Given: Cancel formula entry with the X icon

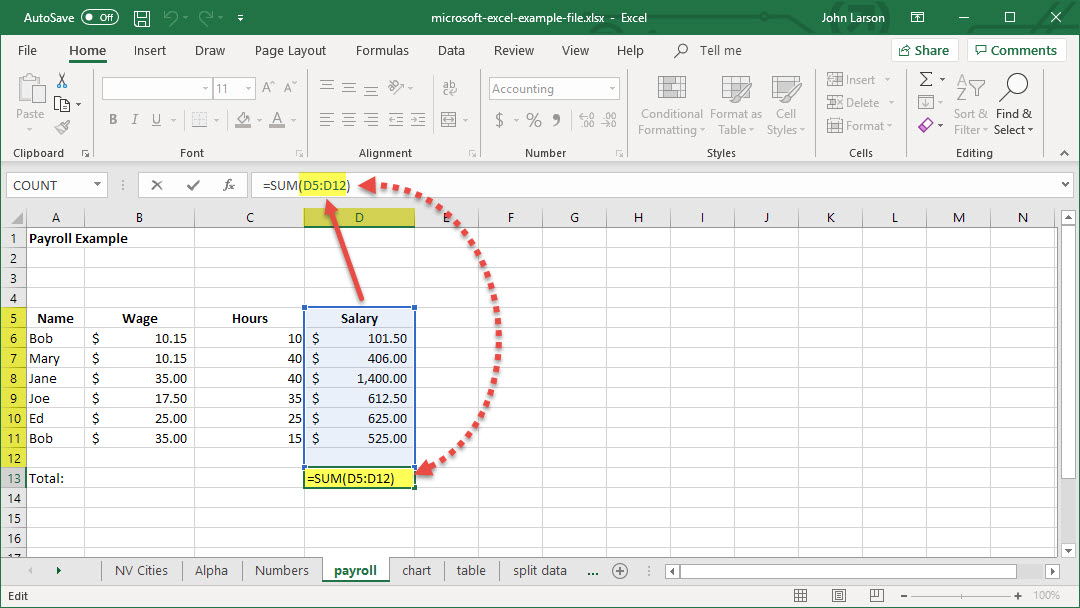Looking at the screenshot, I should (x=157, y=185).
